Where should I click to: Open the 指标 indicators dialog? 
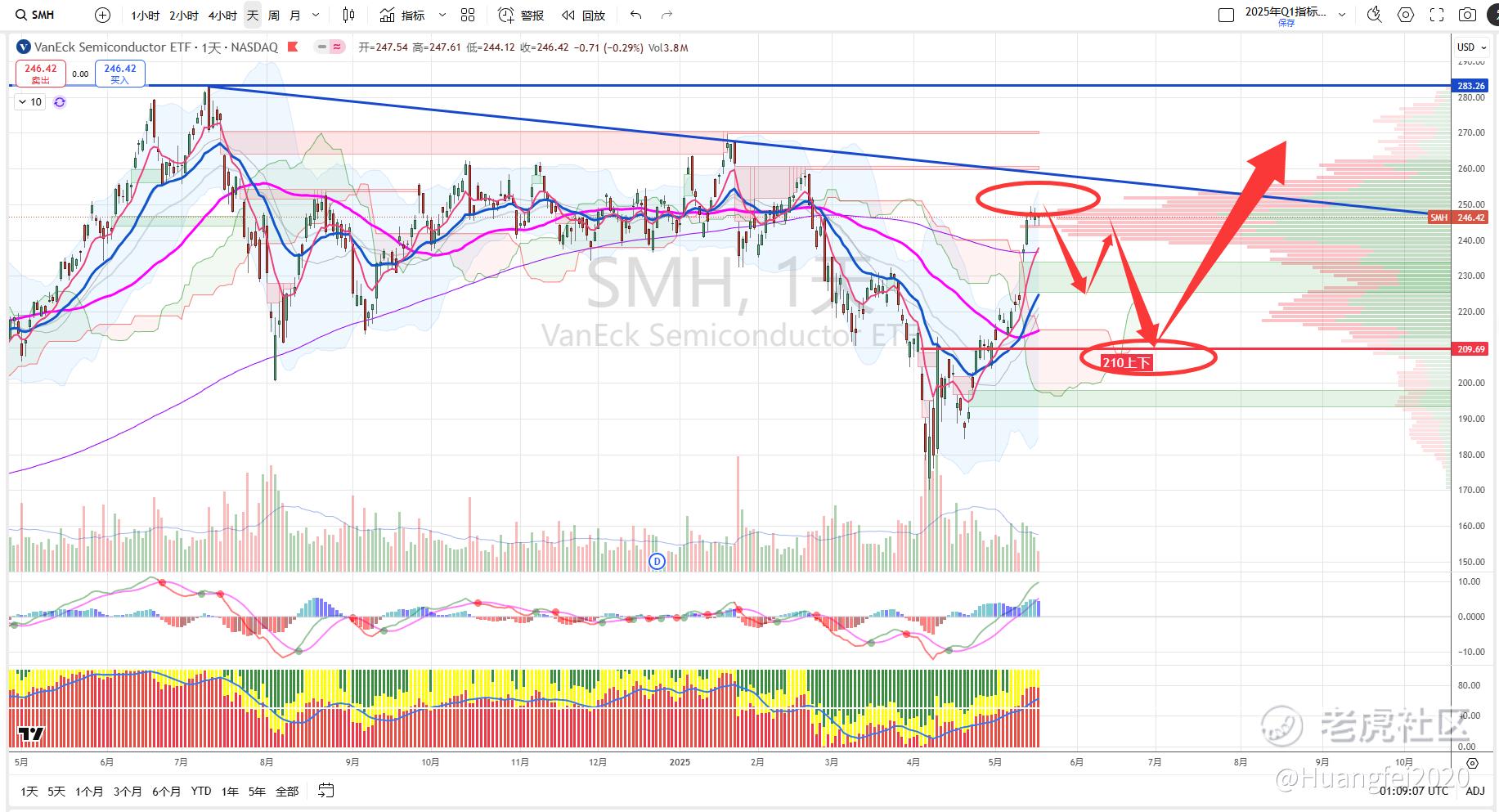pyautogui.click(x=402, y=16)
